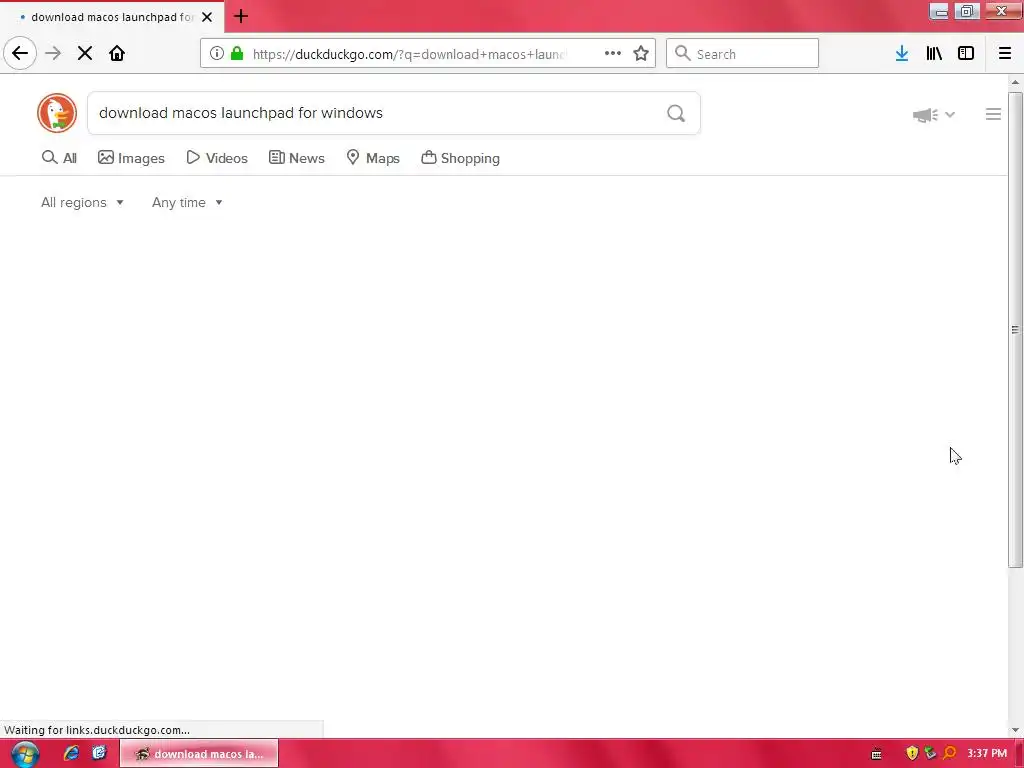The height and width of the screenshot is (768, 1024).
Task: Click the scrollbar up arrow
Action: click(1015, 82)
